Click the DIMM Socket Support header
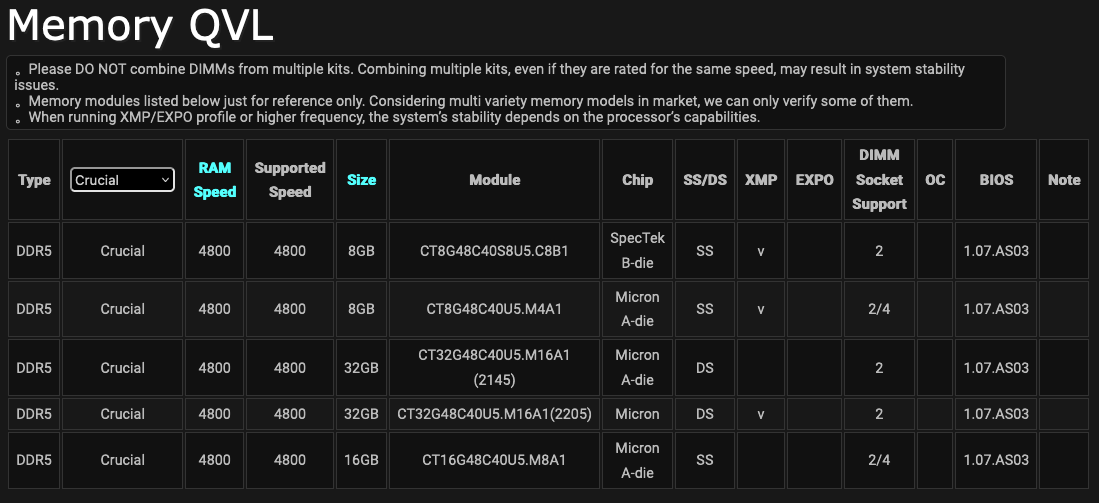The height and width of the screenshot is (503, 1099). coord(879,179)
